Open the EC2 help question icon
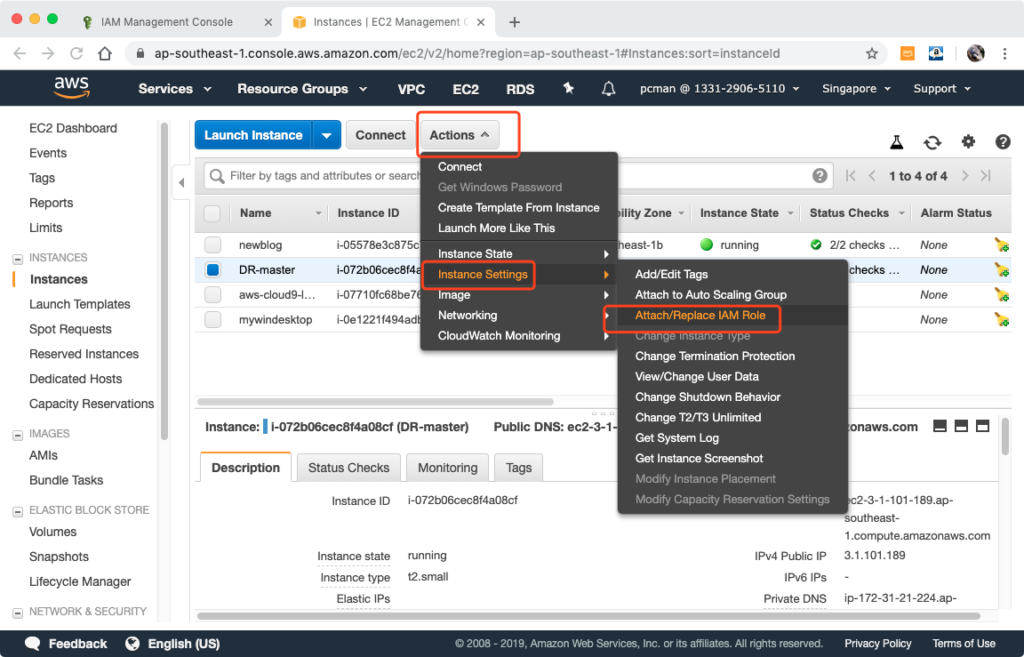The width and height of the screenshot is (1024, 657). pyautogui.click(x=1002, y=142)
